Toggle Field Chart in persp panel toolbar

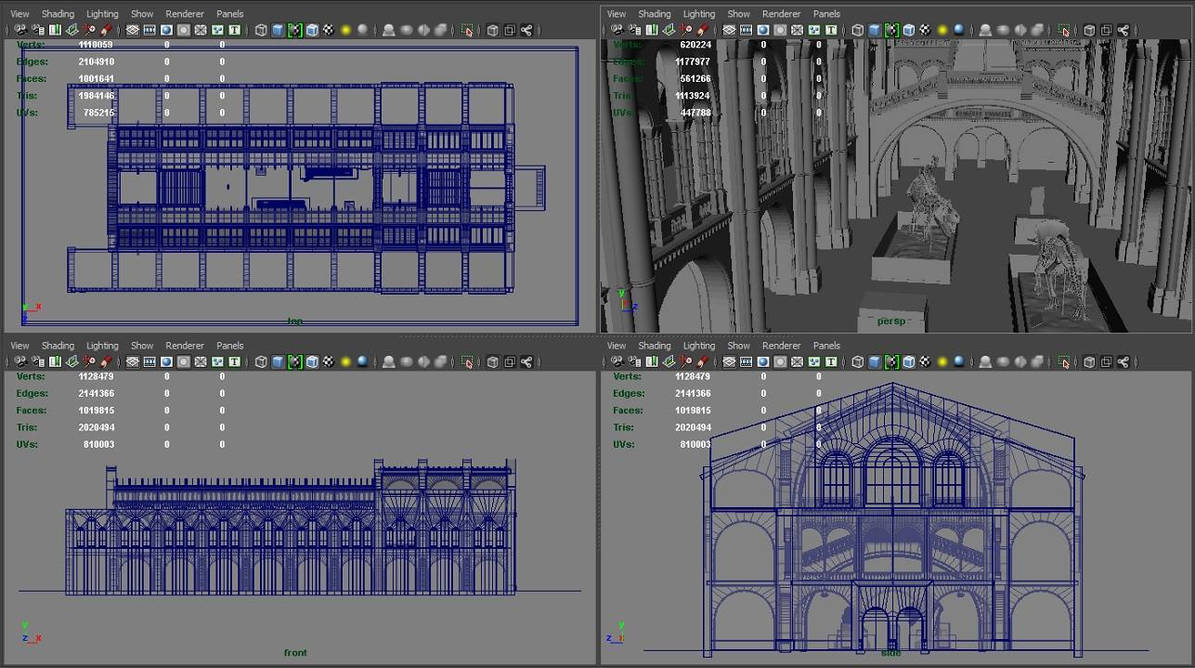[796, 30]
